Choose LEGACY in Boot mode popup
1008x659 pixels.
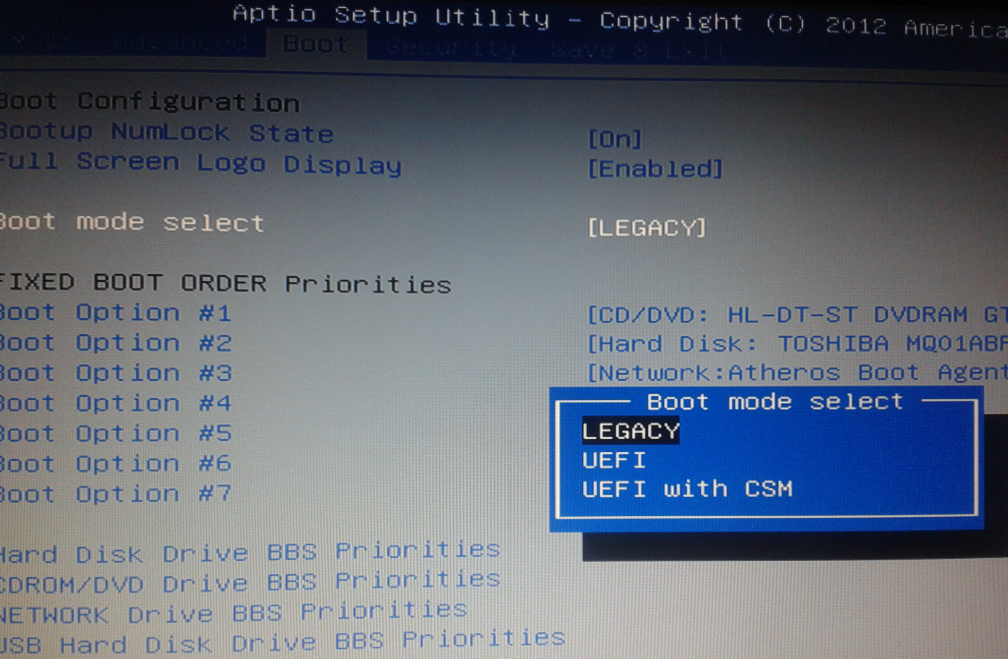tap(630, 431)
